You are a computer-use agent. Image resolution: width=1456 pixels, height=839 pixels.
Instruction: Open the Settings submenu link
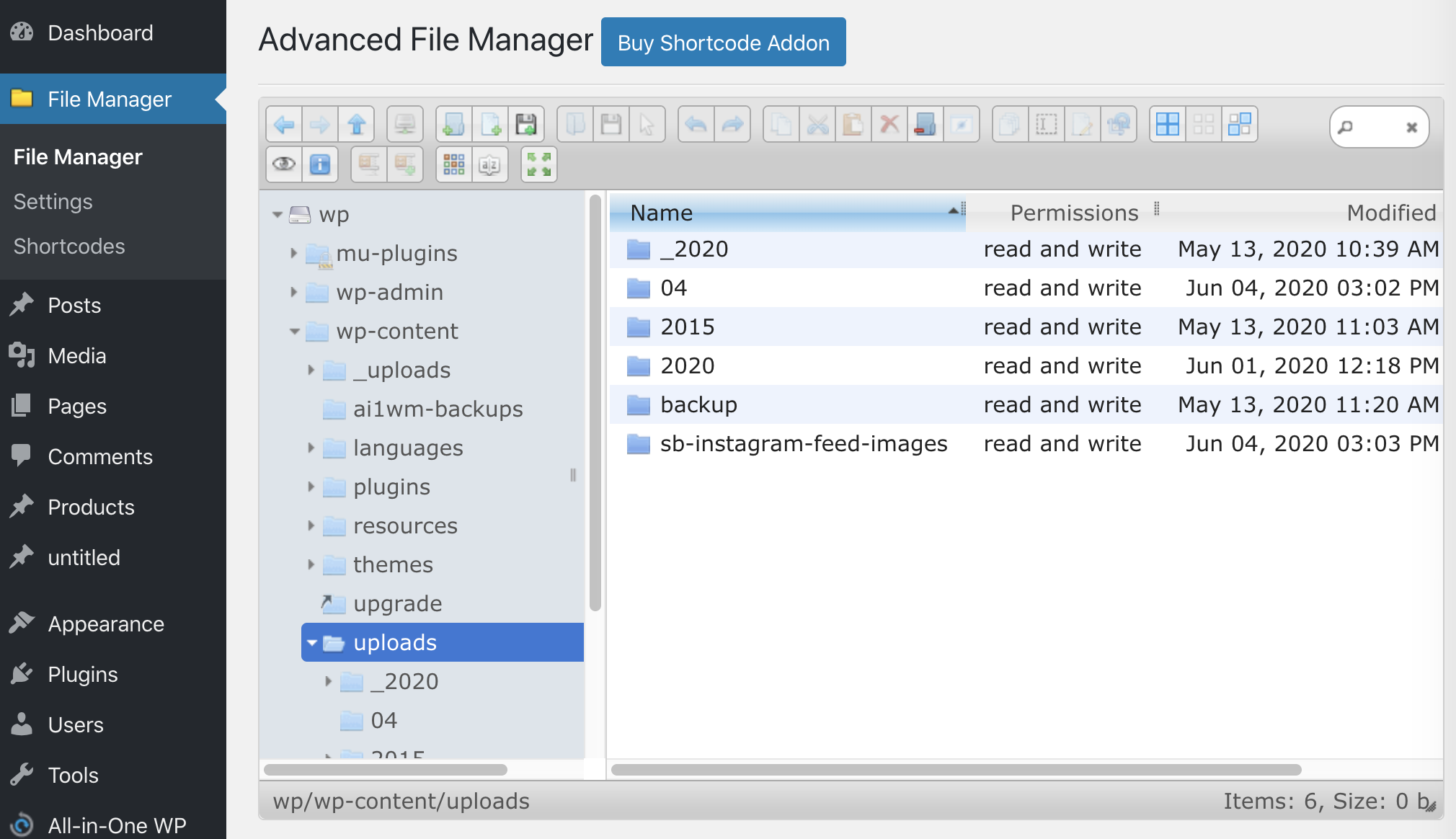tap(53, 202)
